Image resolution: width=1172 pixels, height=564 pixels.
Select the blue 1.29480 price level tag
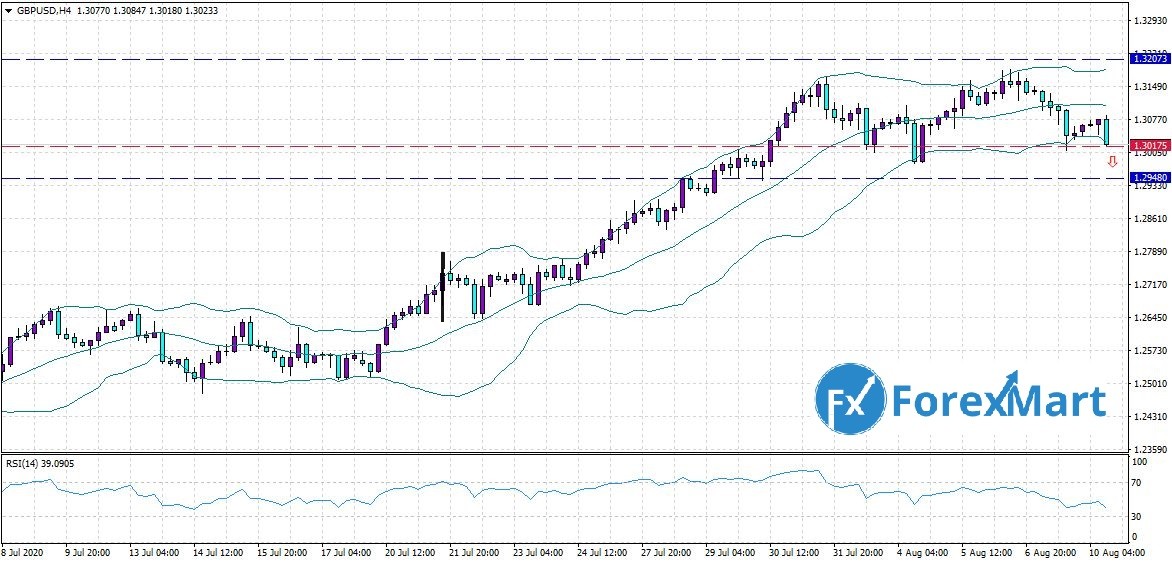(1149, 177)
